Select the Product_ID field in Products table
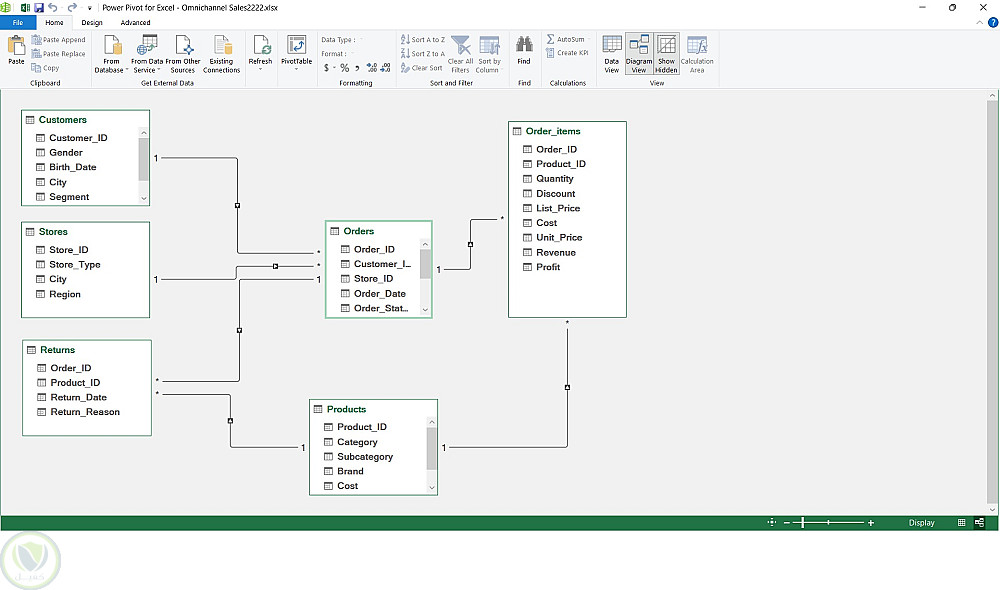The height and width of the screenshot is (590, 1000). (361, 427)
